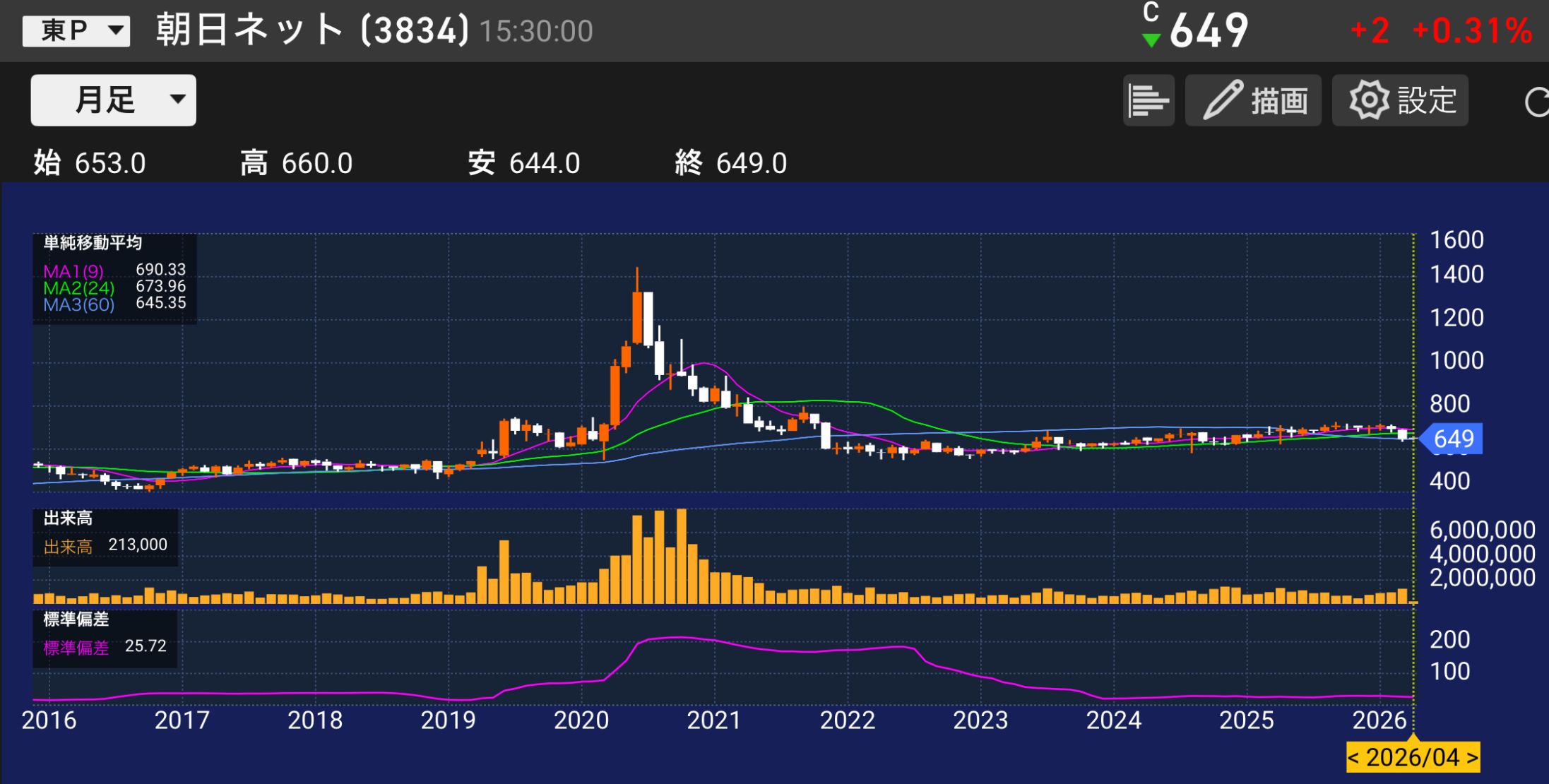Click the tallest volume bar in 2020
Screen dimensions: 1549x784
coord(681,556)
